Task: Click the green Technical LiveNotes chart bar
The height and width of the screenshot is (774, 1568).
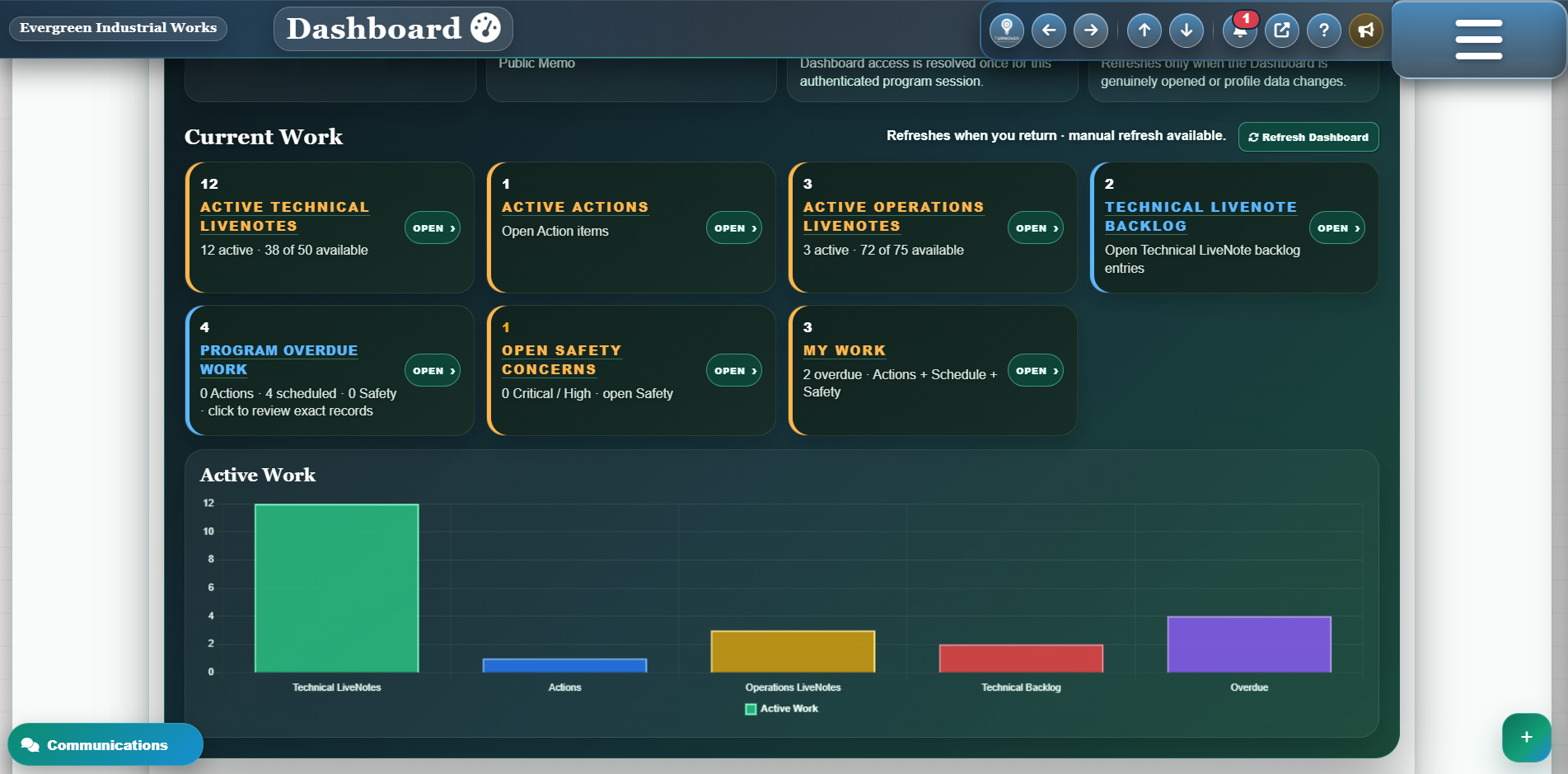Action: pyautogui.click(x=336, y=588)
